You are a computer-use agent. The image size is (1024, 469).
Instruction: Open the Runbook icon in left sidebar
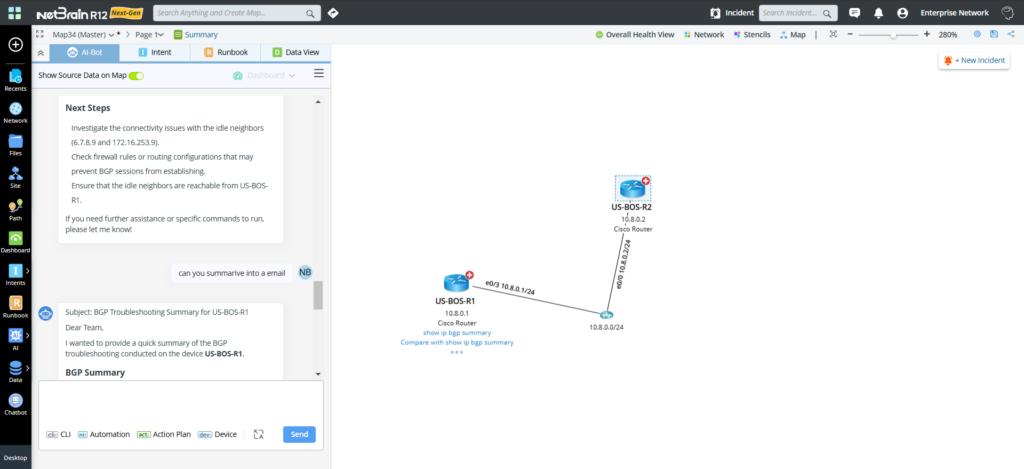click(x=15, y=306)
